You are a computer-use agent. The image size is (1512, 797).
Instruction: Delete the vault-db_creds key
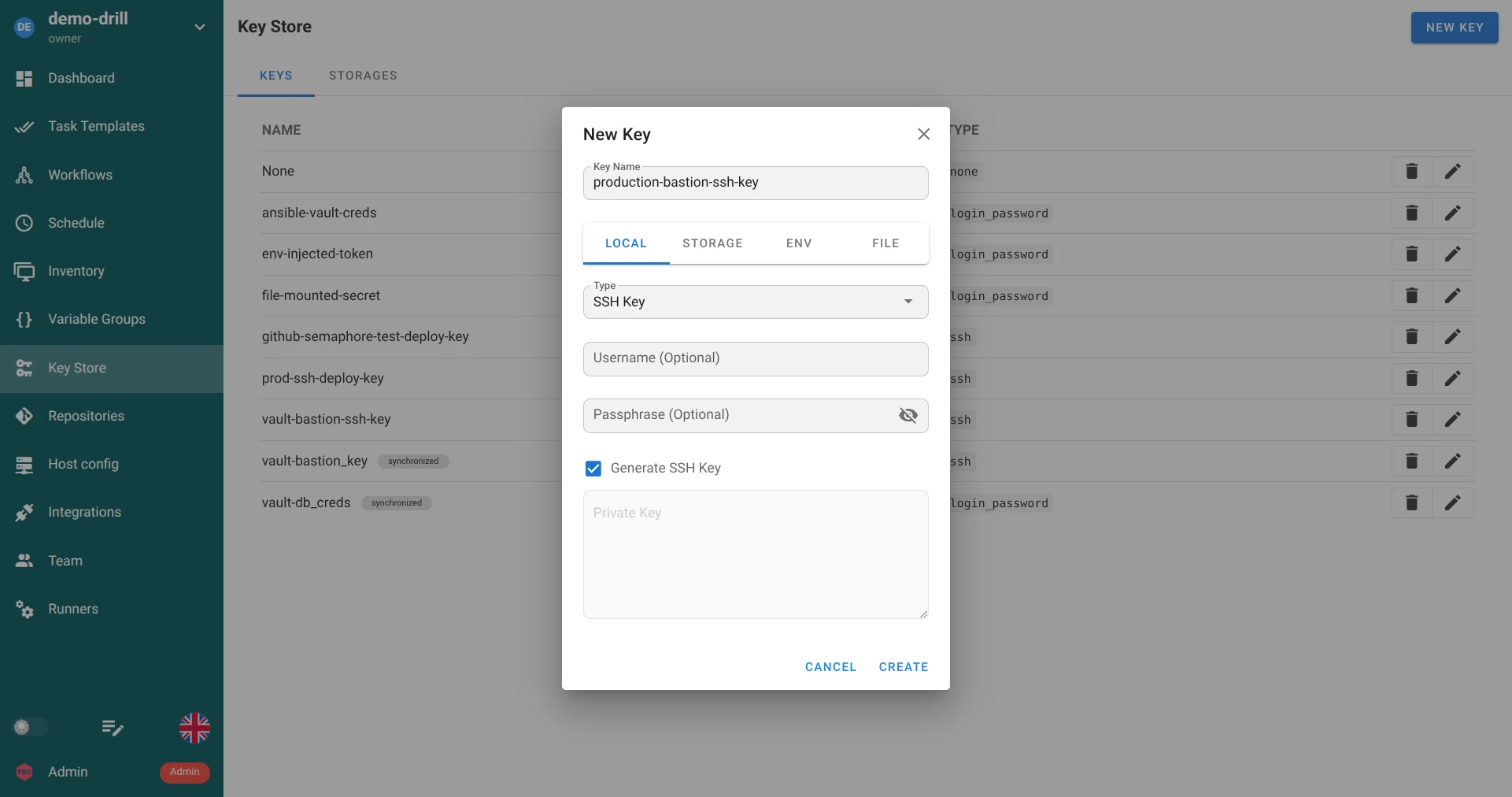(1412, 502)
